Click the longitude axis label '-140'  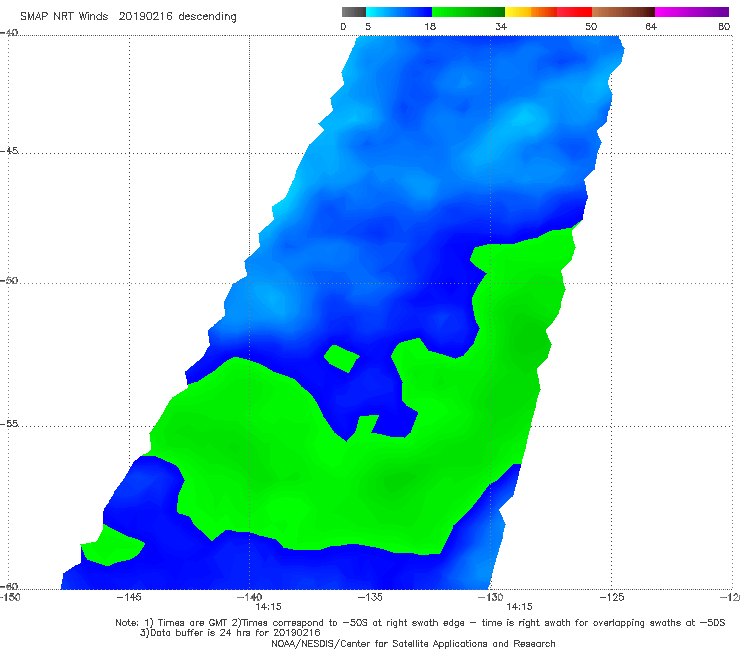(249, 597)
